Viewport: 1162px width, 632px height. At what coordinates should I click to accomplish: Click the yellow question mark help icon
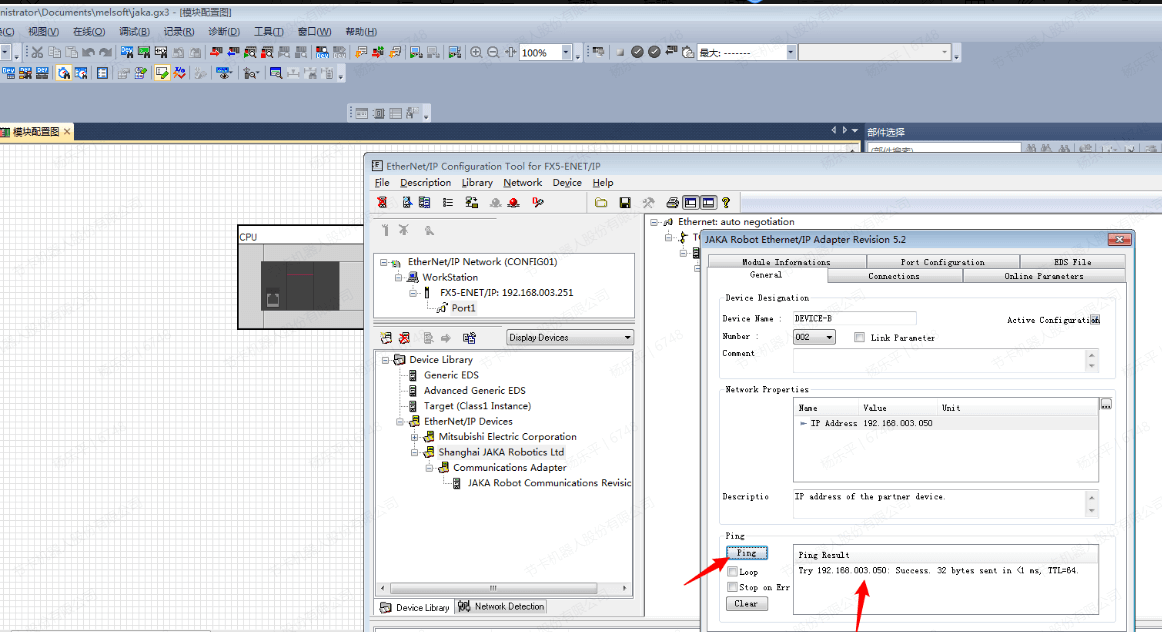(x=726, y=202)
